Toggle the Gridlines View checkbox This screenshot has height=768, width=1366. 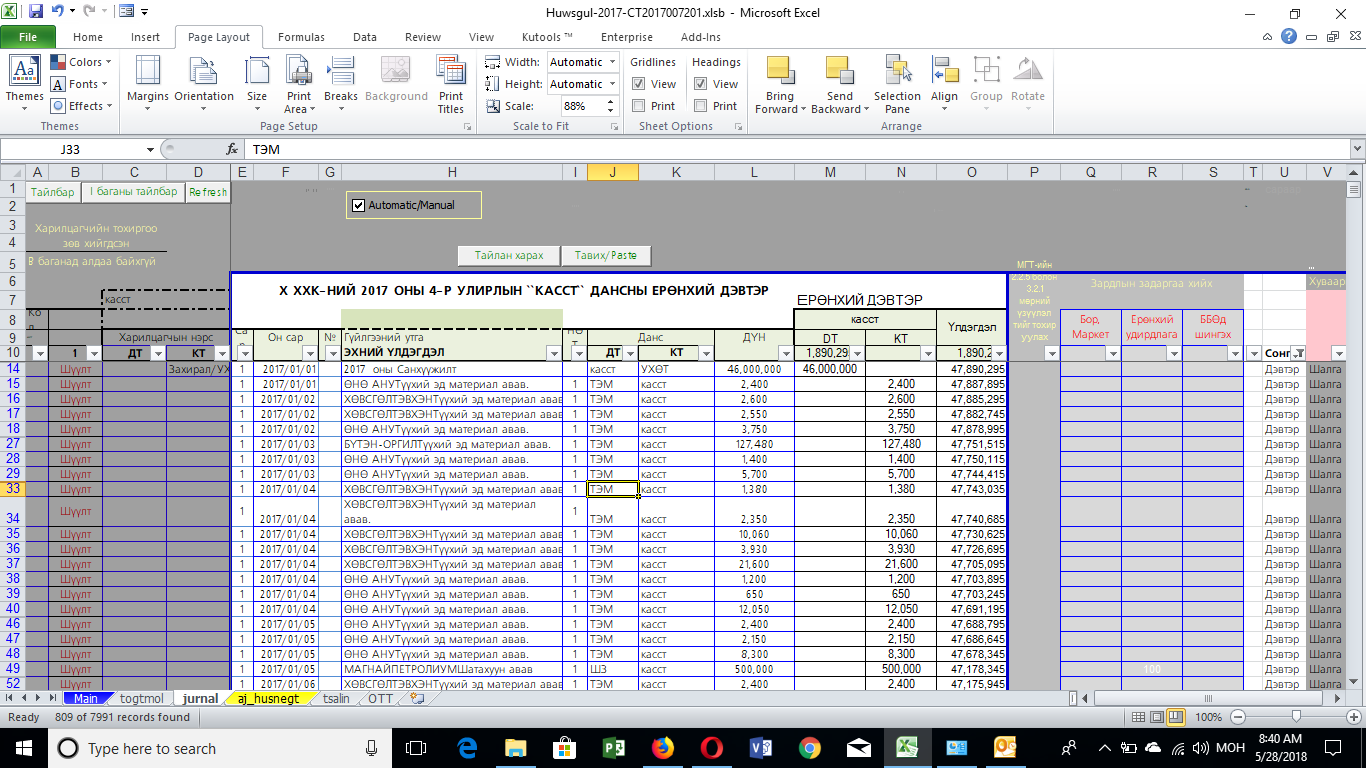tap(639, 84)
